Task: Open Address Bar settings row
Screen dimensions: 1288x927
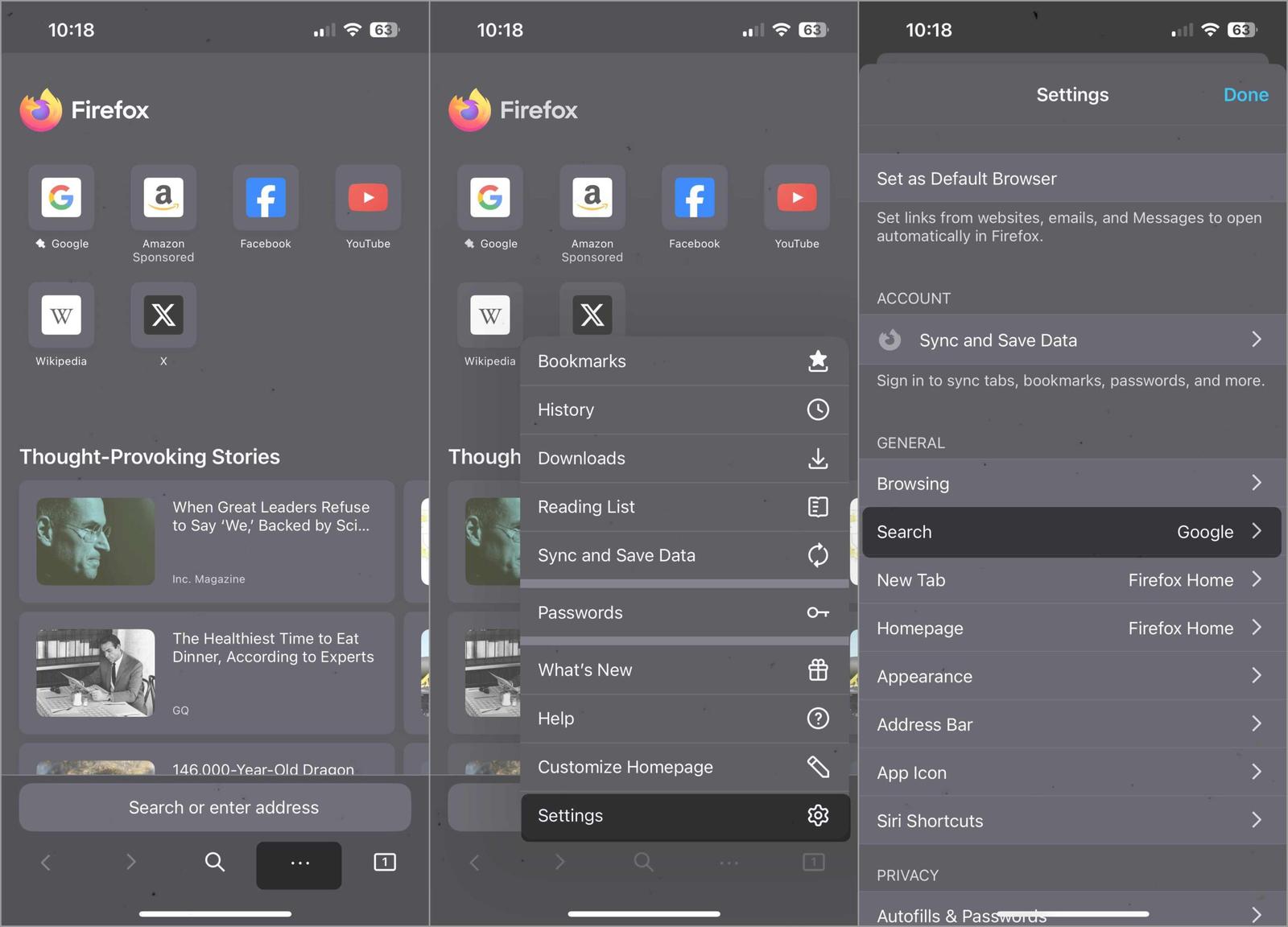Action: click(x=1073, y=725)
